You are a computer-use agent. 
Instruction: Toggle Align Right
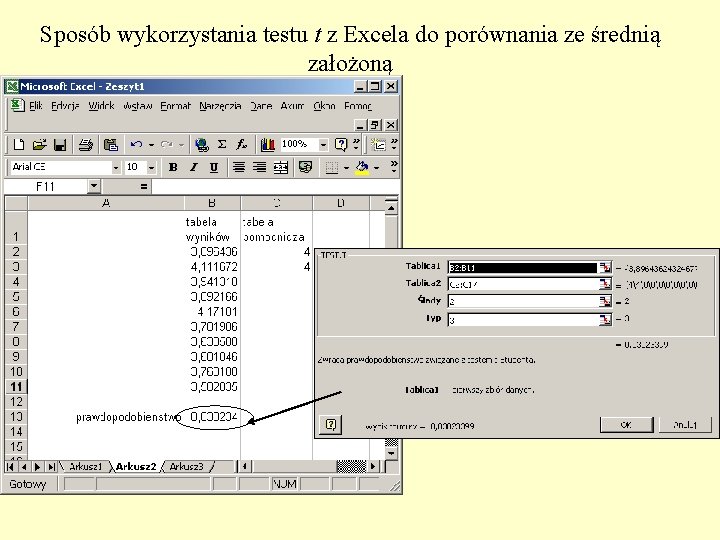tap(259, 167)
